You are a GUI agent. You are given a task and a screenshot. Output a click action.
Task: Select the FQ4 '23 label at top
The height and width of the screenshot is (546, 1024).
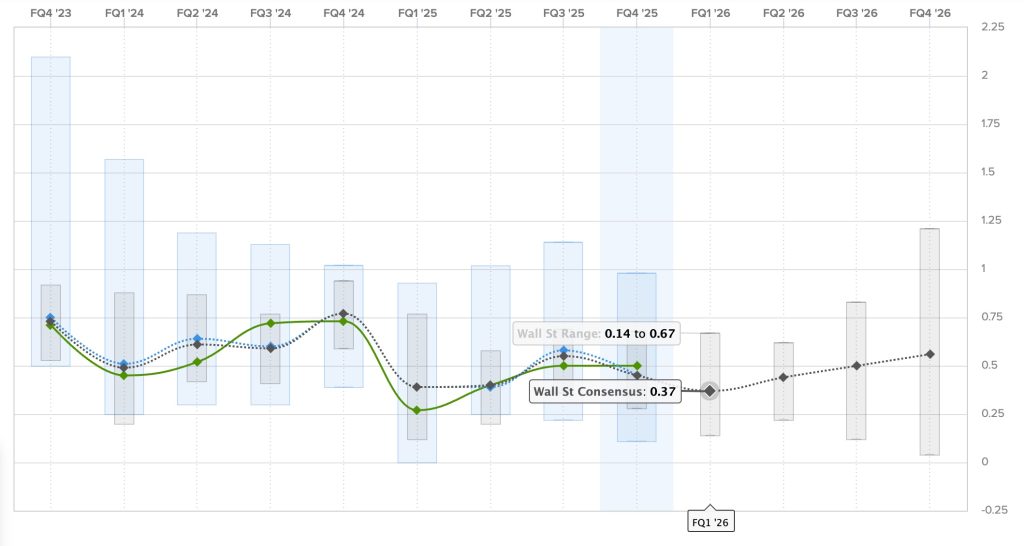coord(51,13)
